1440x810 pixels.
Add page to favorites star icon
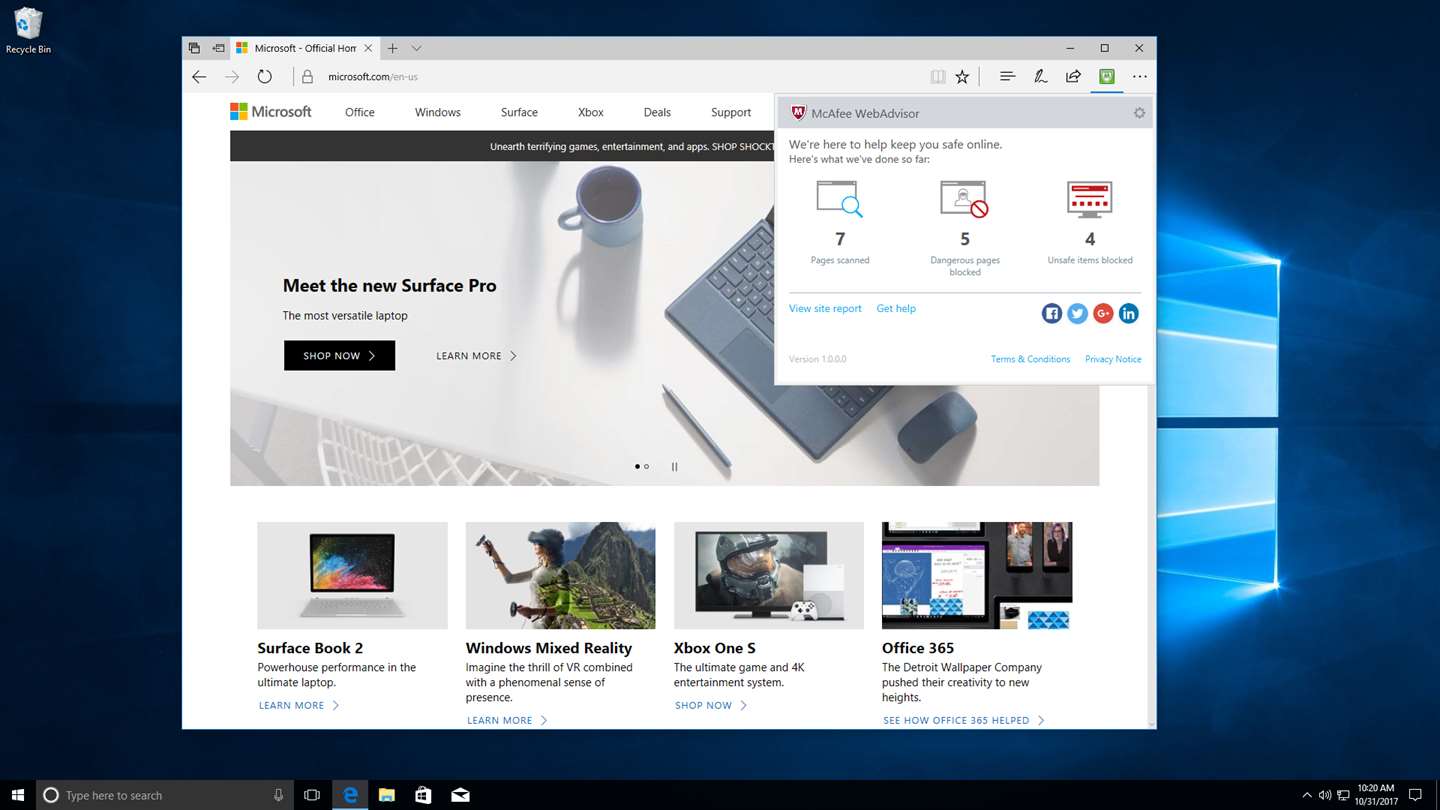coord(962,77)
